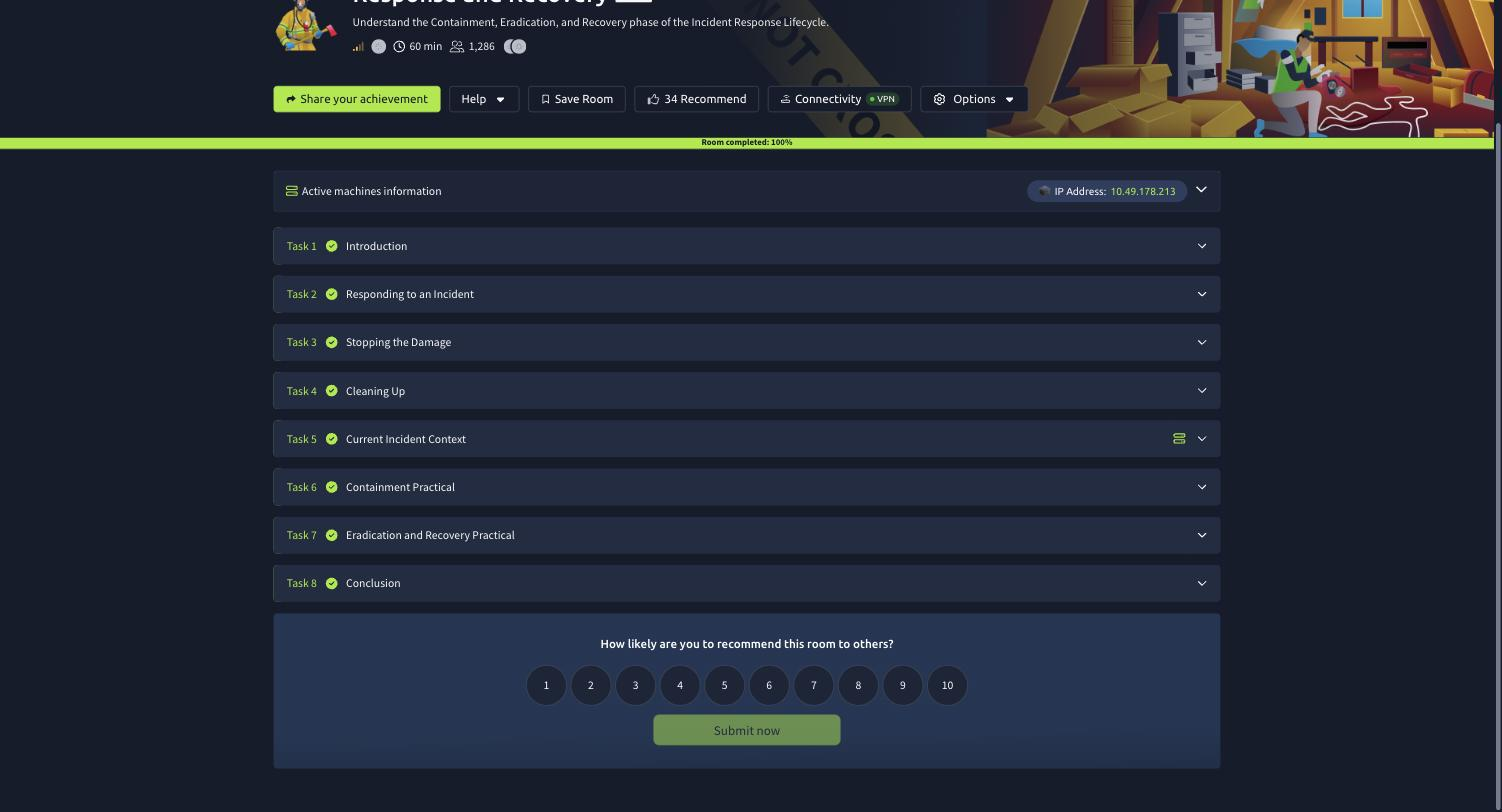This screenshot has height=812, width=1502.
Task: Open Task 6 Containment Practical row
Action: (747, 487)
